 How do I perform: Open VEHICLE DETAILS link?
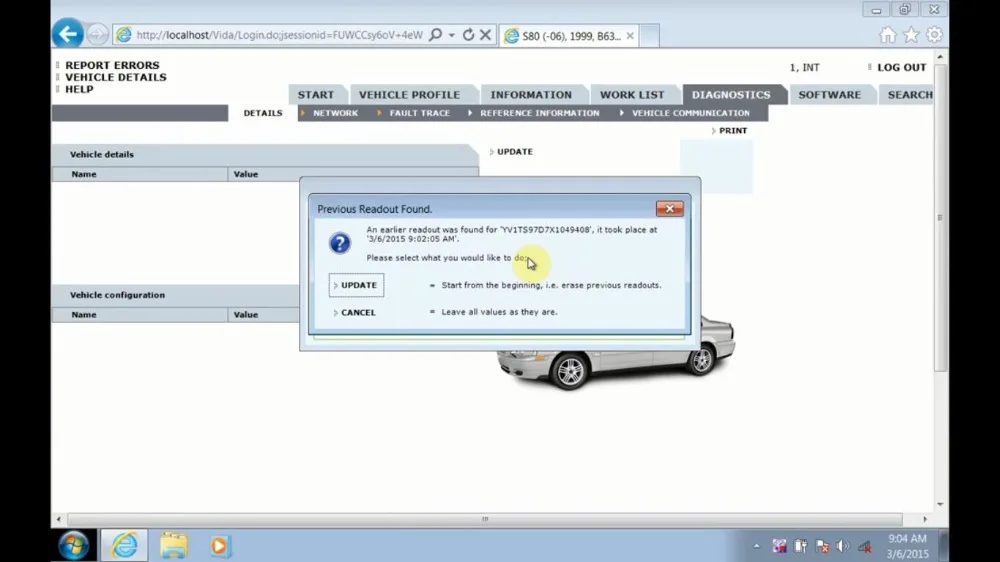(x=115, y=77)
